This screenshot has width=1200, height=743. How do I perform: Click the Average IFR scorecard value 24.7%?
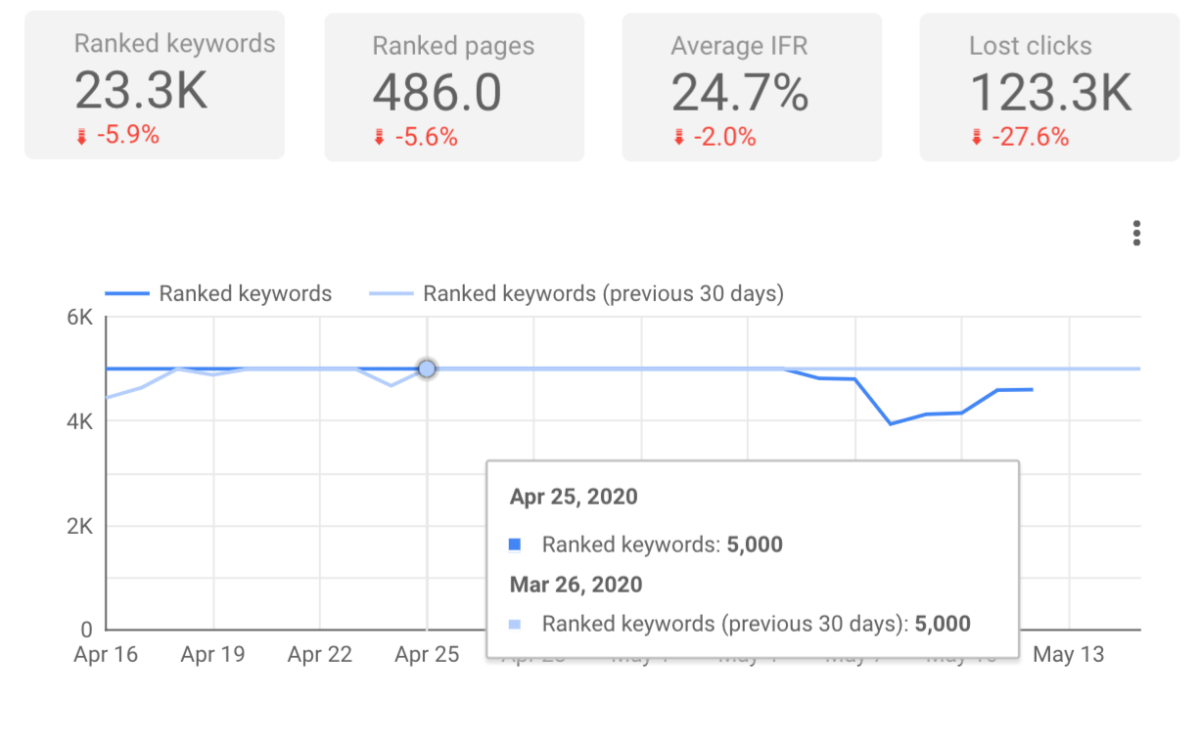point(740,93)
